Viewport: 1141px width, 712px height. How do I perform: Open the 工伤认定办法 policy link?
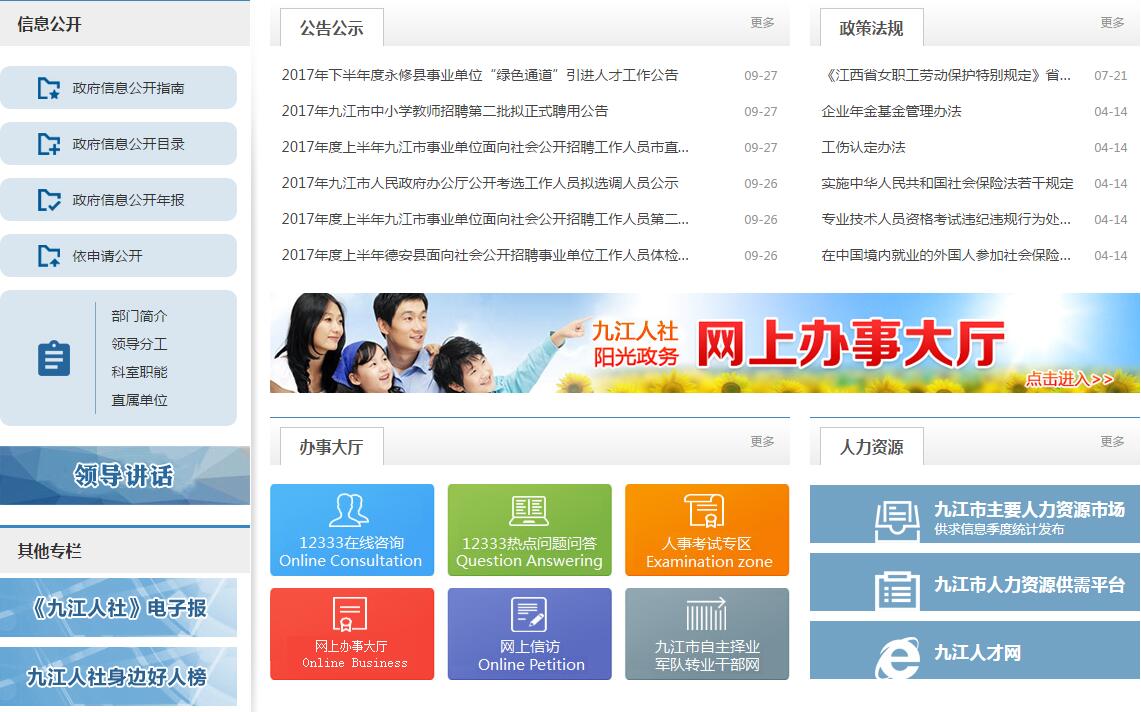[x=863, y=147]
